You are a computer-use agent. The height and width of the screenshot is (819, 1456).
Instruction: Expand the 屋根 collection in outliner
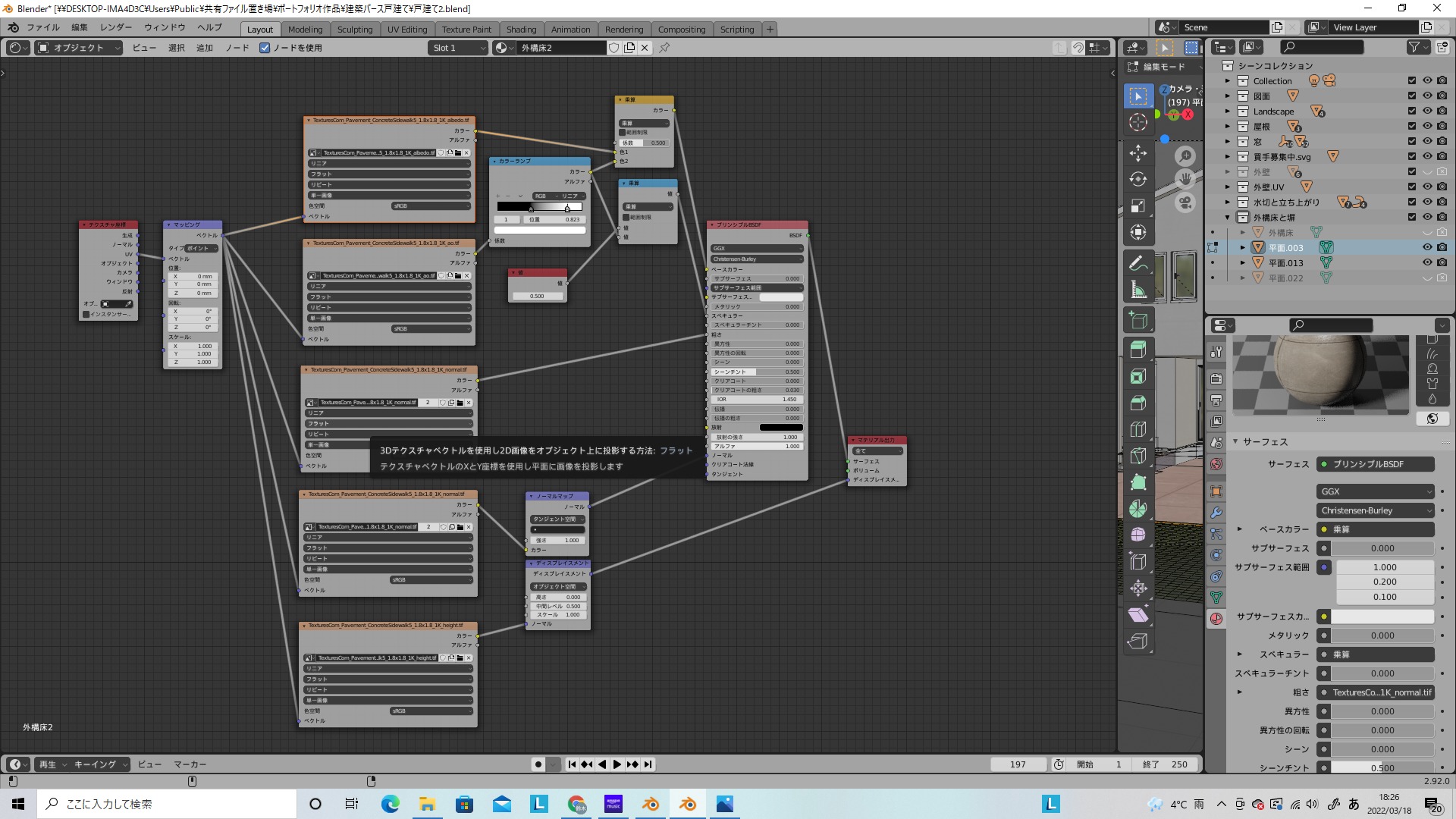(x=1227, y=127)
